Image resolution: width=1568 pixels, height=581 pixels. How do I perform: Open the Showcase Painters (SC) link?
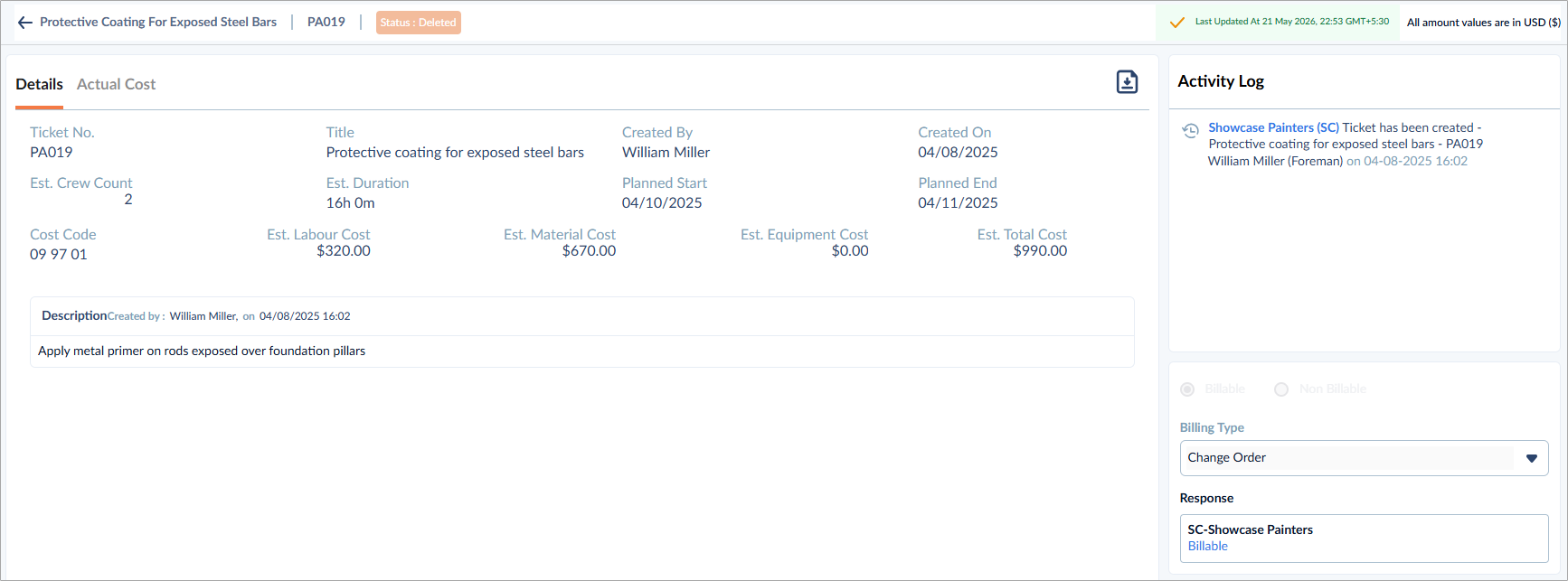(1273, 127)
